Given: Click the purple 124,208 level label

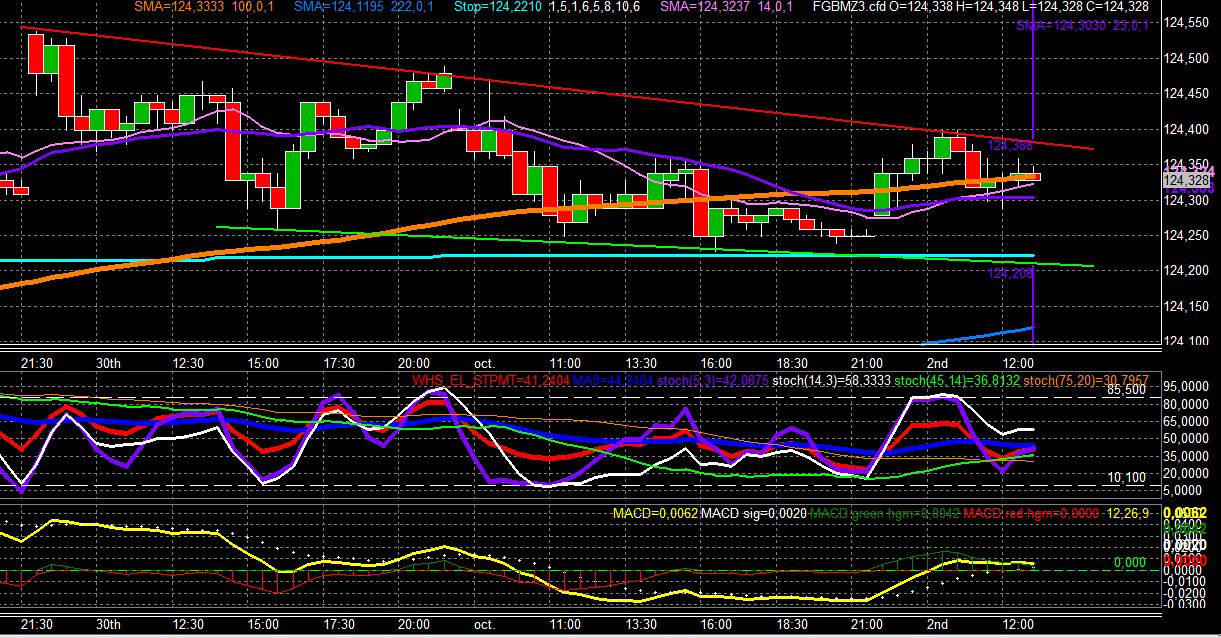Looking at the screenshot, I should (1010, 273).
